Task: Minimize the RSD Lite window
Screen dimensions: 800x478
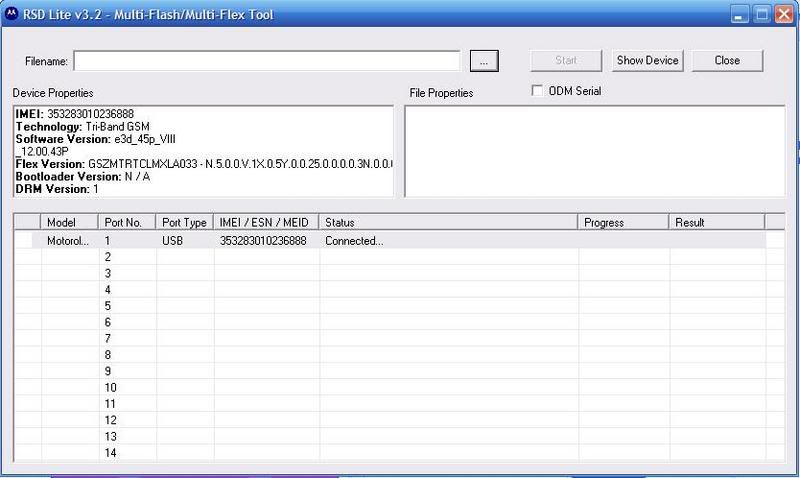Action: coord(739,14)
